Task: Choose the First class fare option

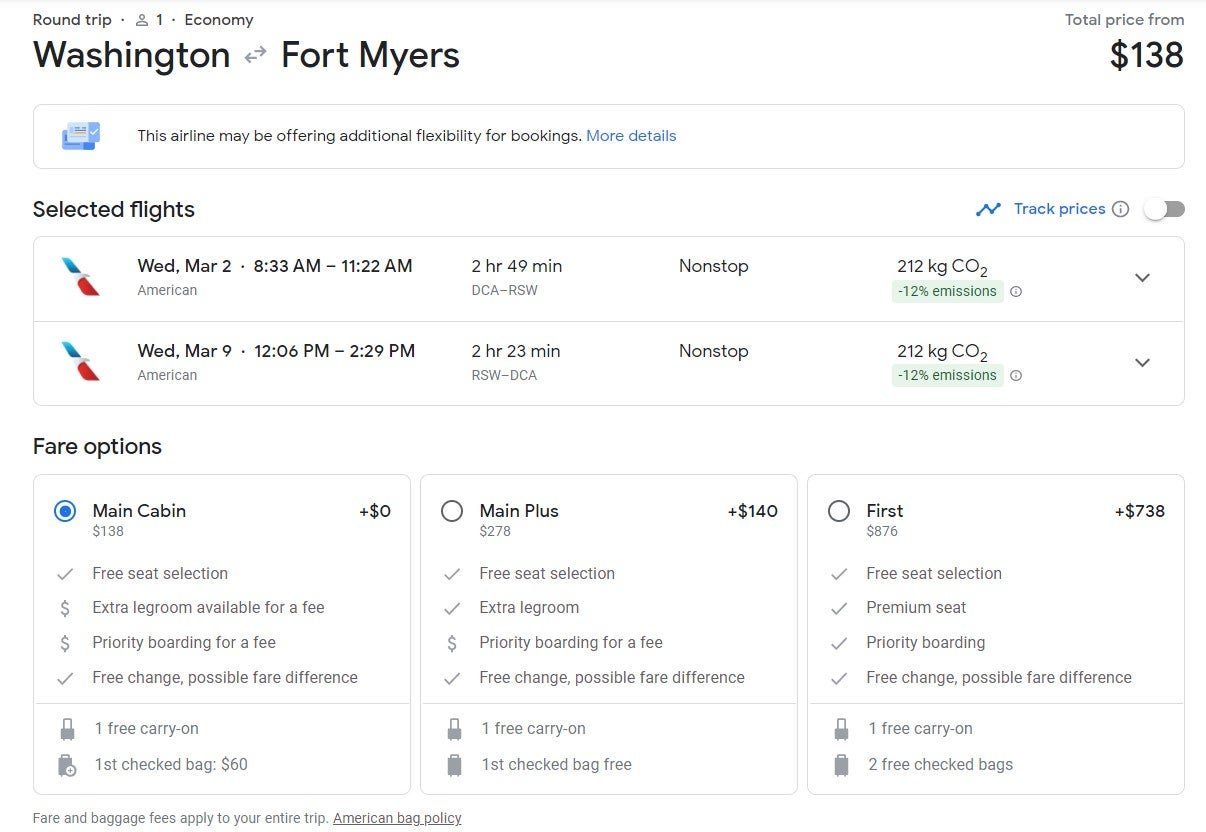Action: point(839,511)
